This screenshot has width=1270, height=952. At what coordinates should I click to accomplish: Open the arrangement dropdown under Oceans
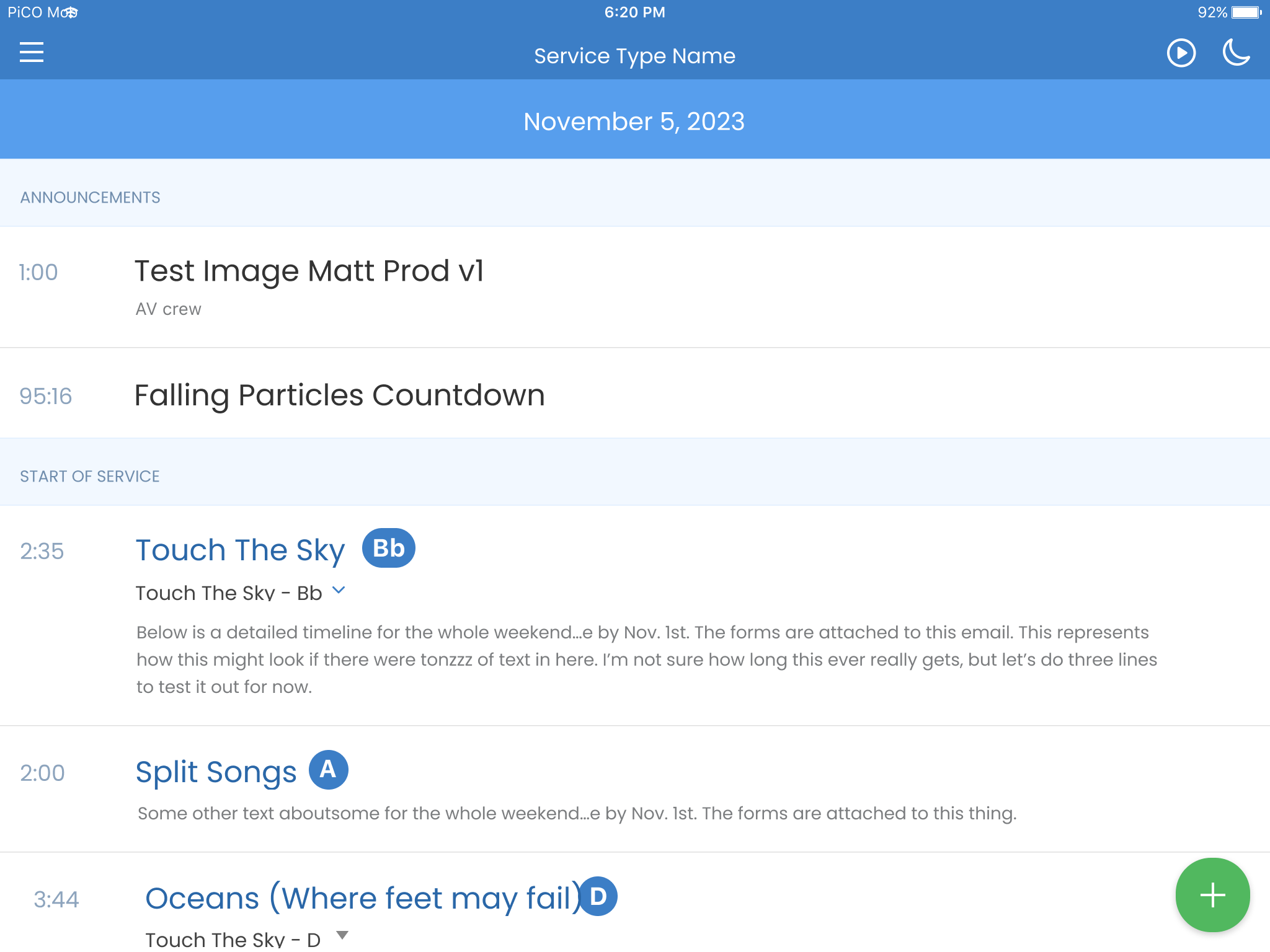pyautogui.click(x=342, y=936)
